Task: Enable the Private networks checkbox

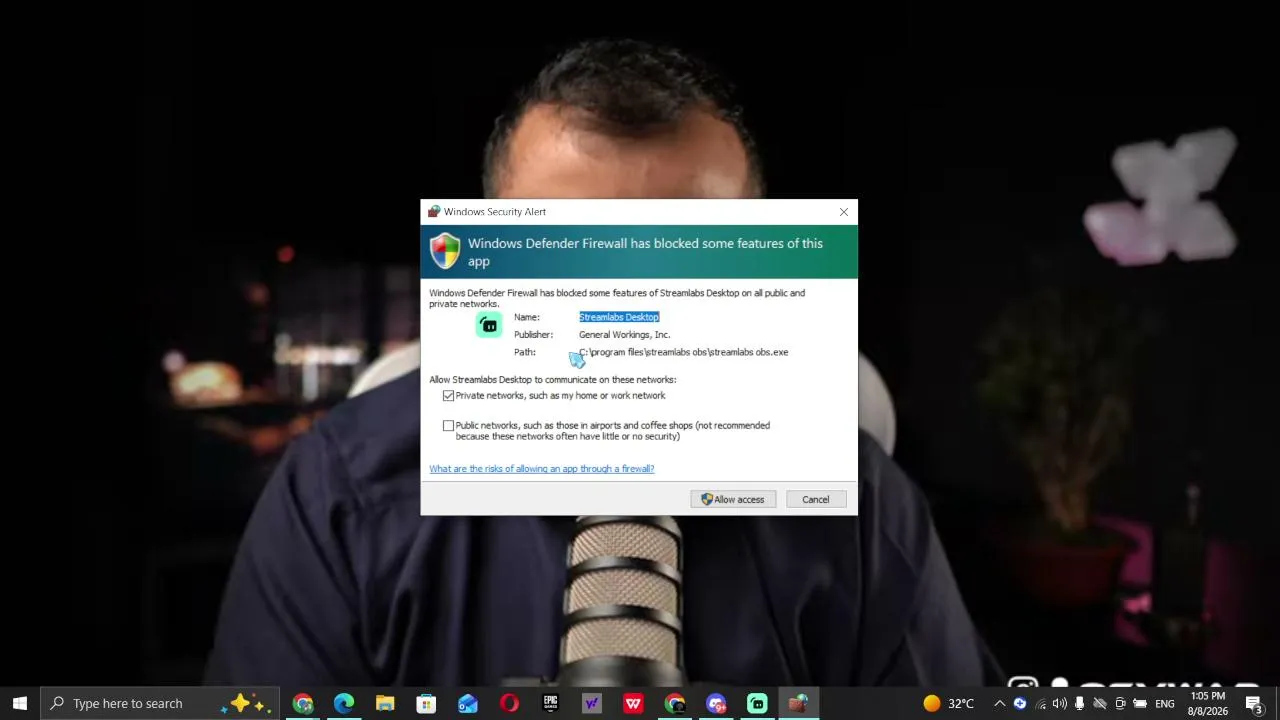Action: pyautogui.click(x=448, y=396)
